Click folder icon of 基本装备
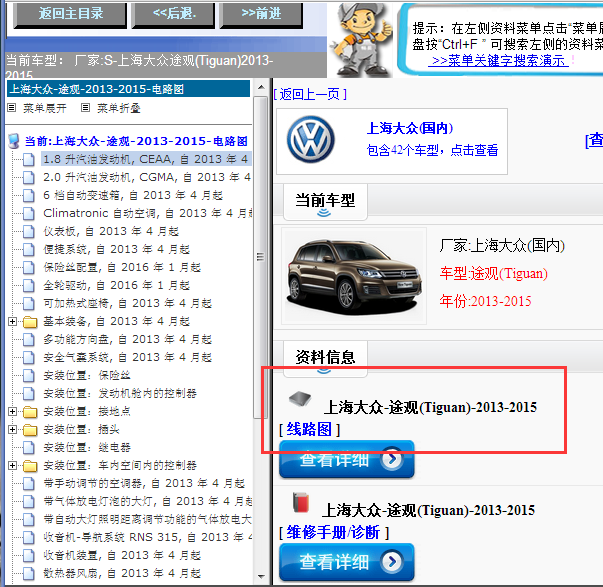Viewport: 603px width, 587px height. [30, 322]
